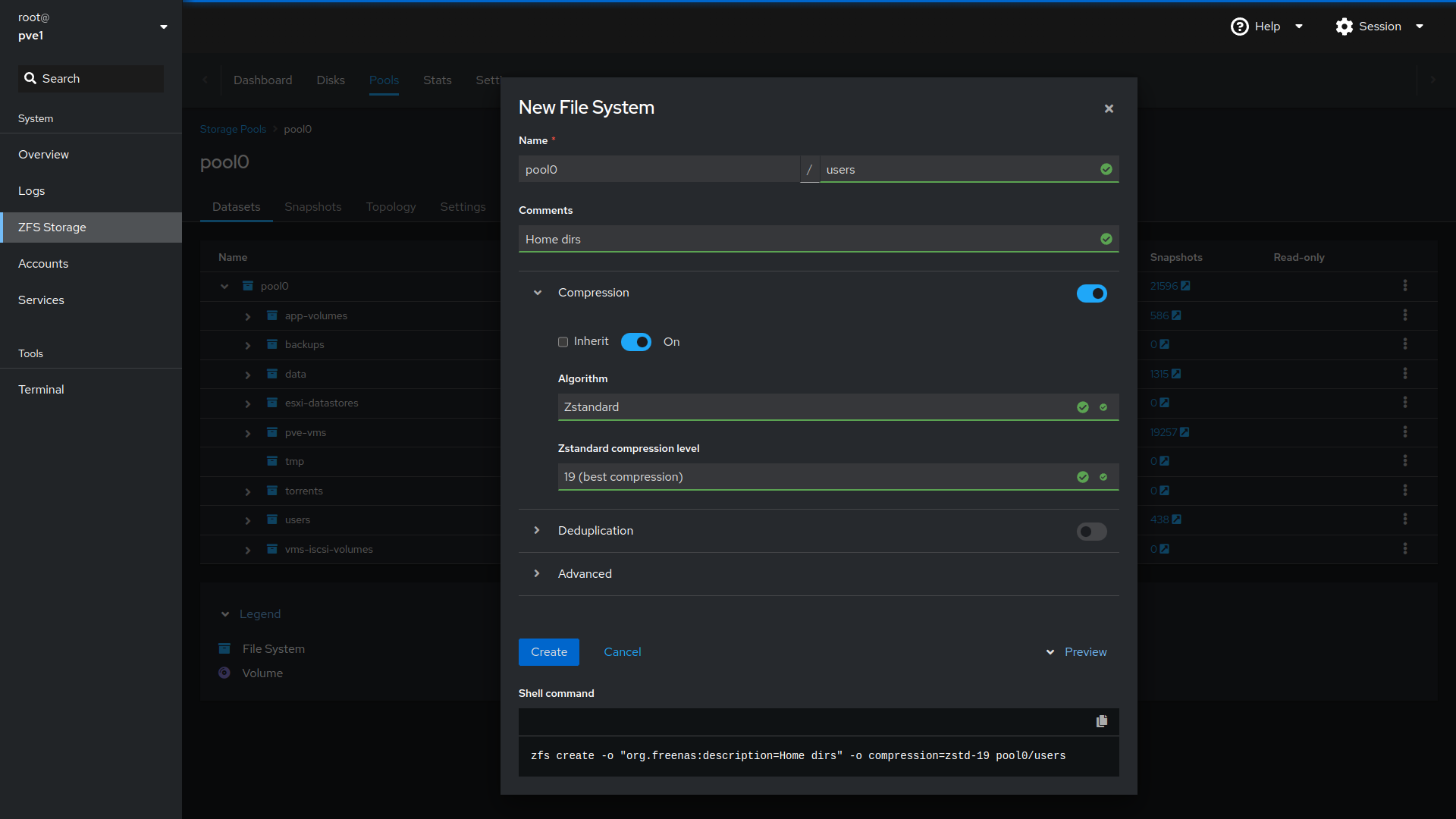Screen dimensions: 1456x819
Task: Click the File System legend icon
Action: click(x=224, y=648)
